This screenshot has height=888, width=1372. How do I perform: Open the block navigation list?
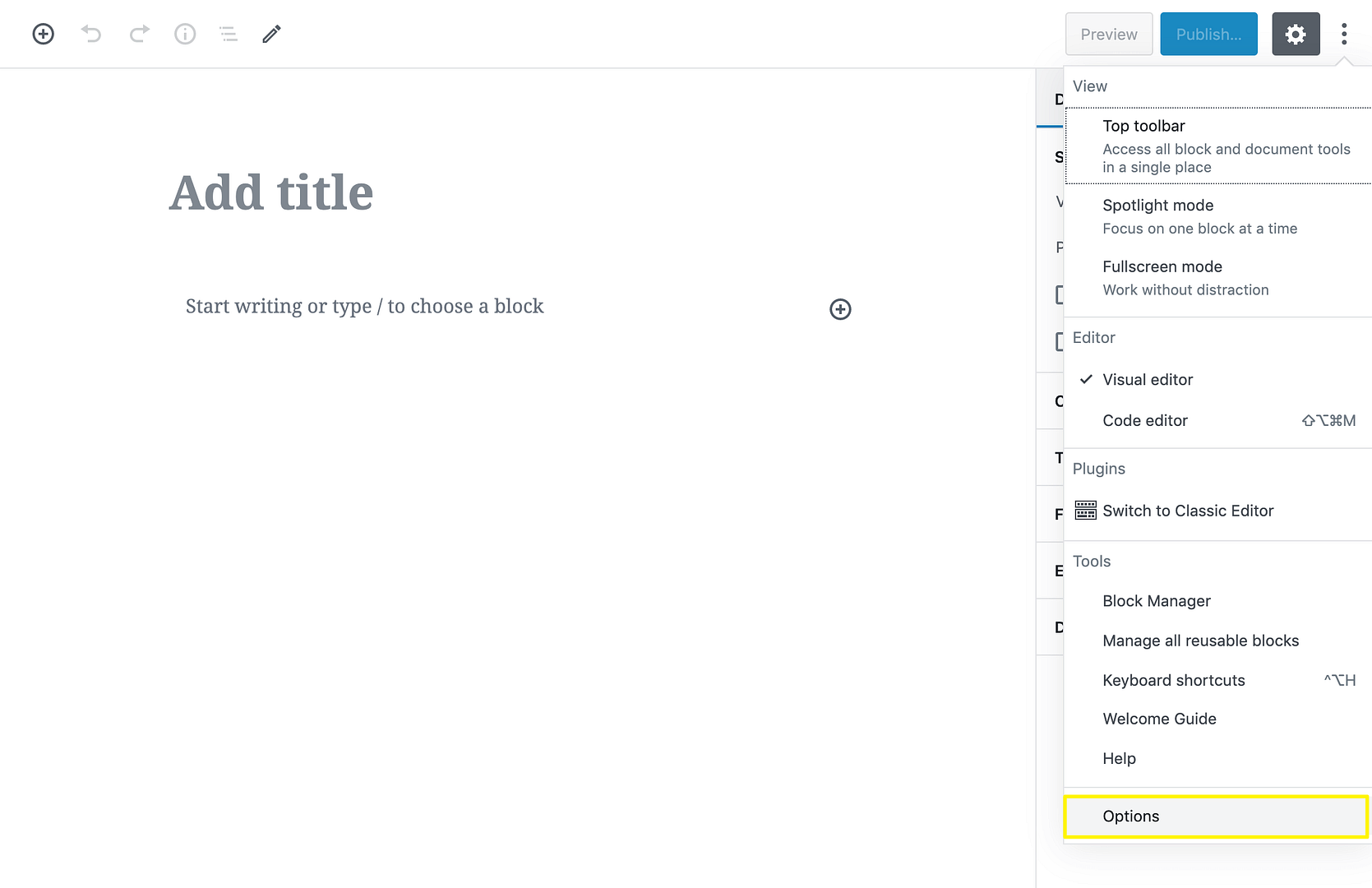click(x=228, y=34)
